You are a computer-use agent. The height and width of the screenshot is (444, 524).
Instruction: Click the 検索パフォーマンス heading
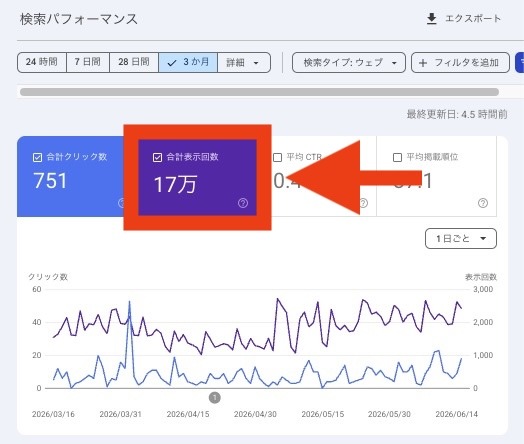tap(79, 19)
